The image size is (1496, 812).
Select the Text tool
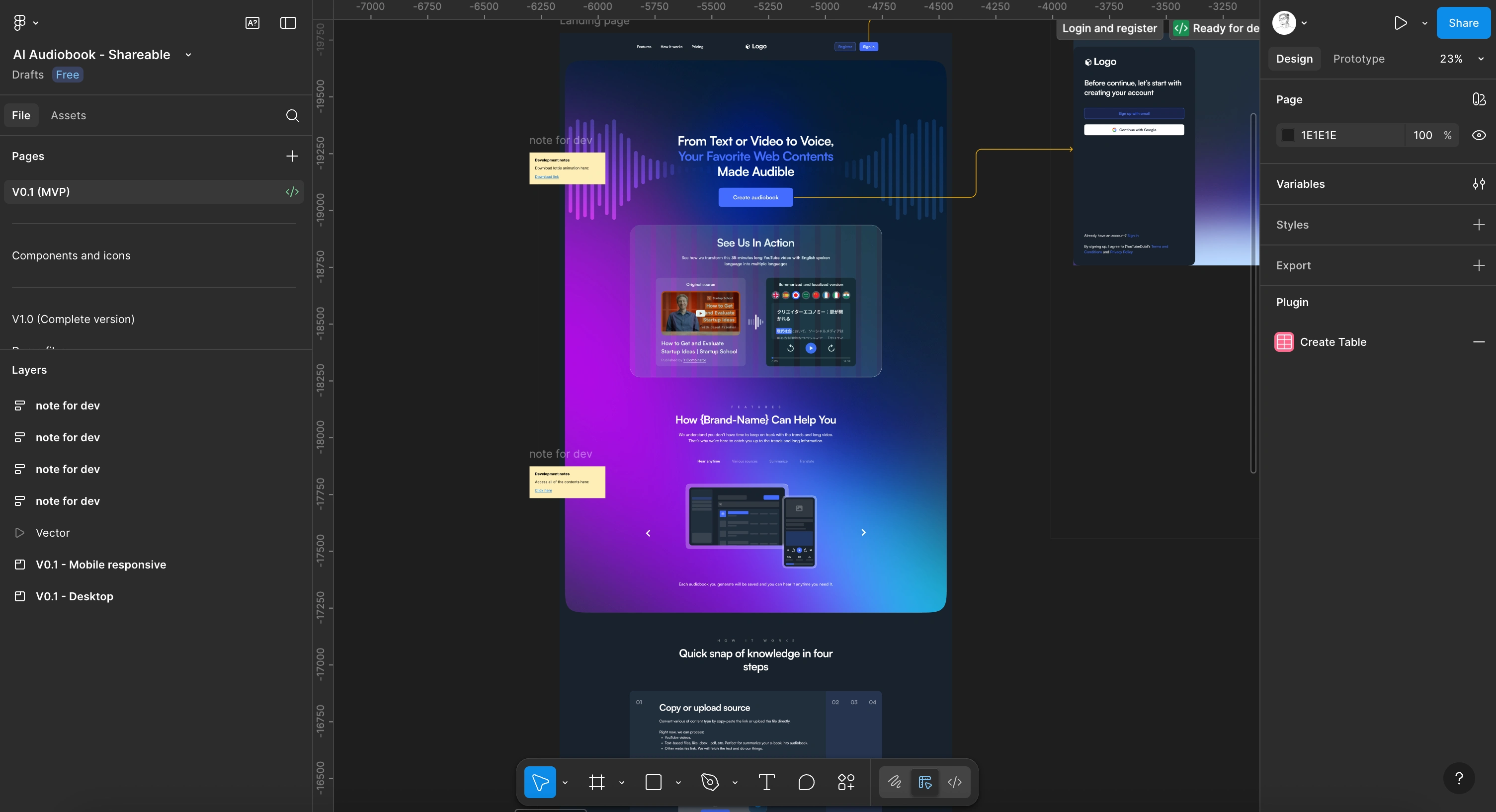click(766, 782)
